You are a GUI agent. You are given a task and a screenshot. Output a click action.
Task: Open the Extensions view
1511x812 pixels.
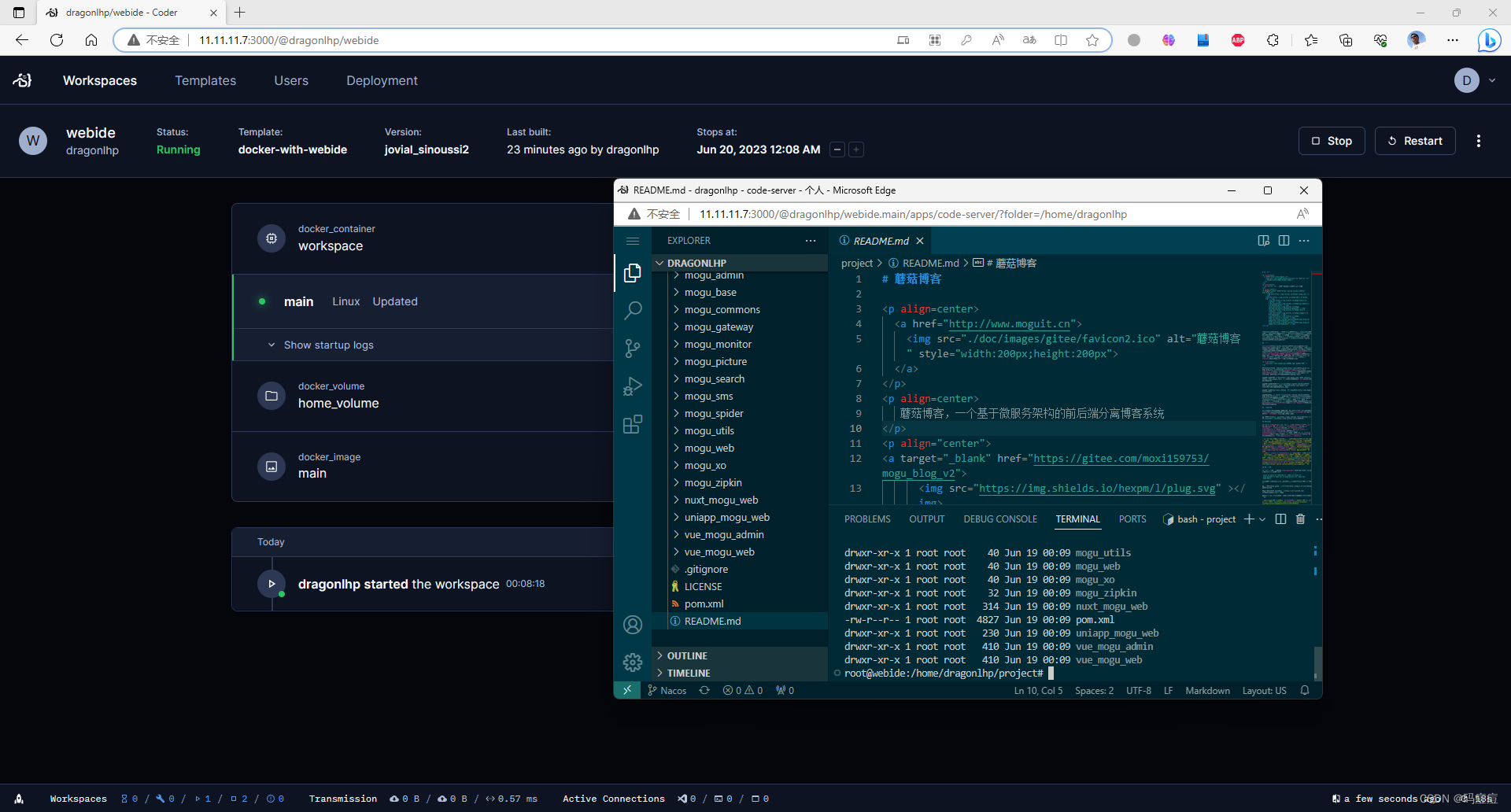tap(633, 425)
